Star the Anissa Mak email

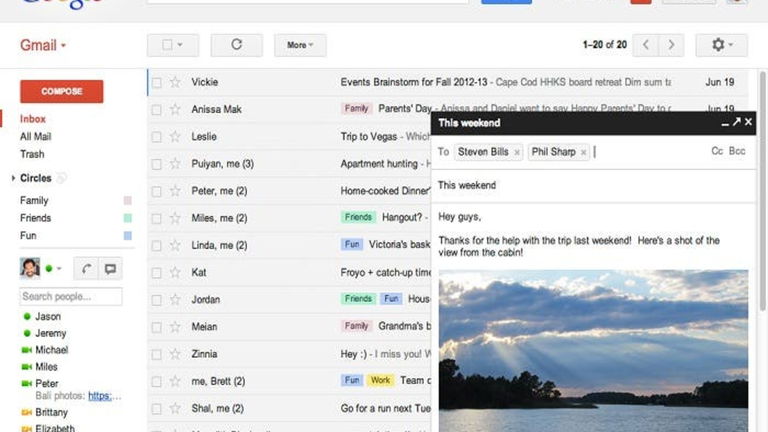(175, 109)
